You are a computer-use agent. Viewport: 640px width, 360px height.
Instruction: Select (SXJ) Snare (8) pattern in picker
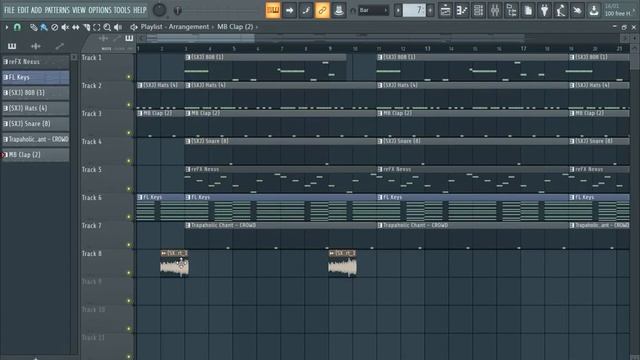point(36,124)
